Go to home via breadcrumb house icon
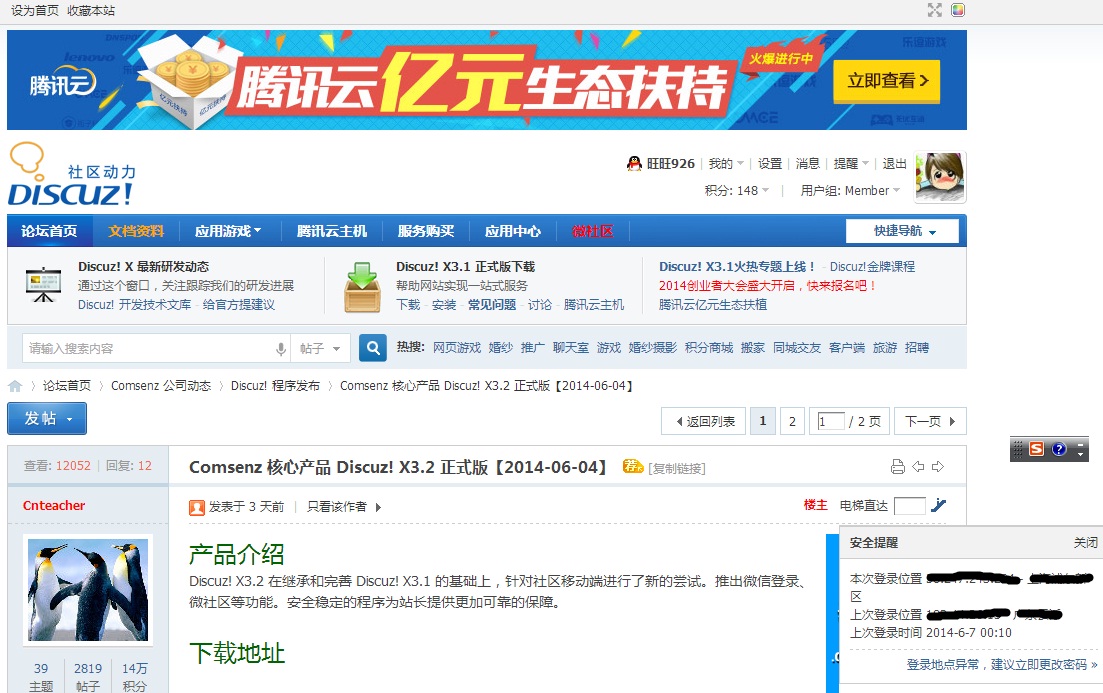The height and width of the screenshot is (693, 1103). [x=15, y=386]
